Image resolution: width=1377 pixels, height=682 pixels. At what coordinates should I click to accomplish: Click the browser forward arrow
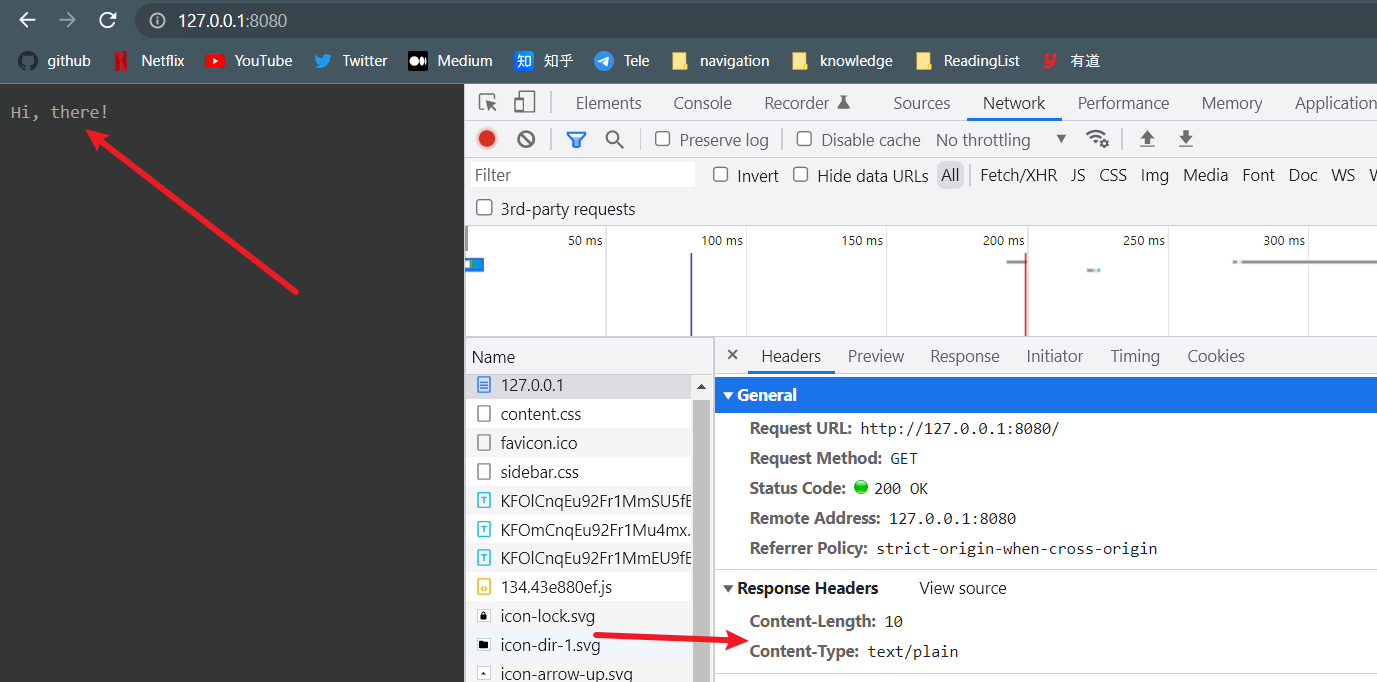pos(68,20)
